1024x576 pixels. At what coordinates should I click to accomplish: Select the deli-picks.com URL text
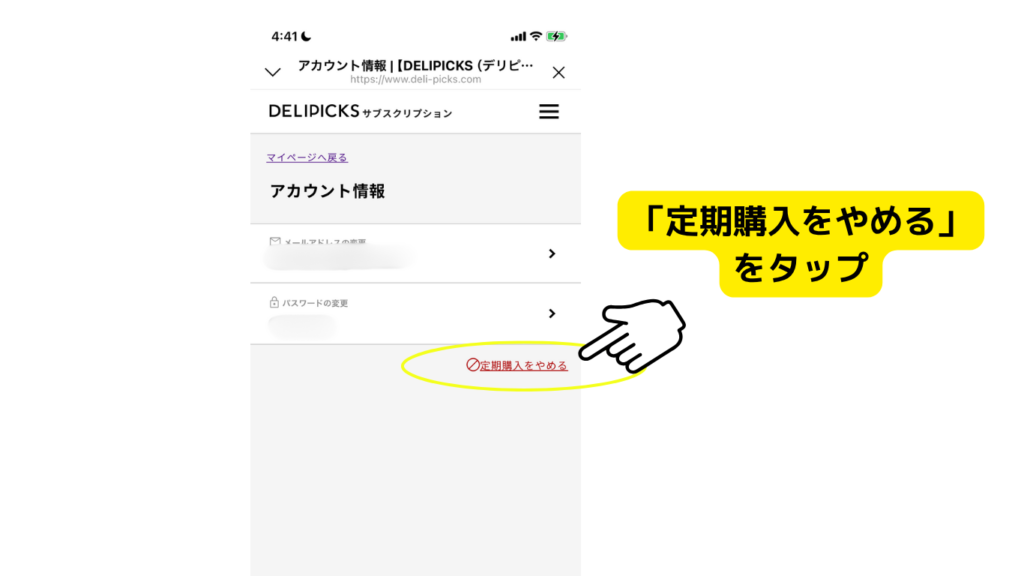tap(415, 79)
